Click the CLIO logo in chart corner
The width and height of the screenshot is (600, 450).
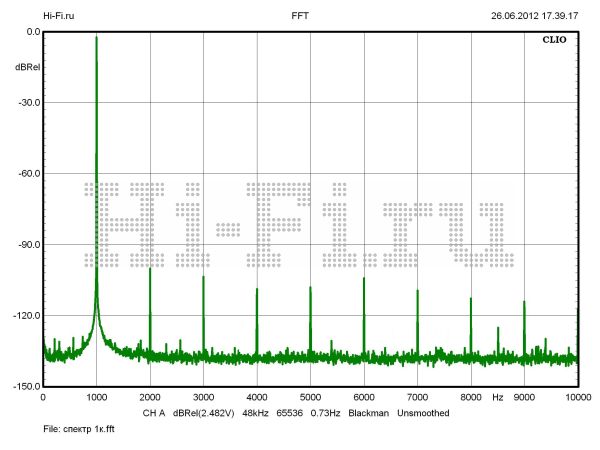click(x=554, y=42)
